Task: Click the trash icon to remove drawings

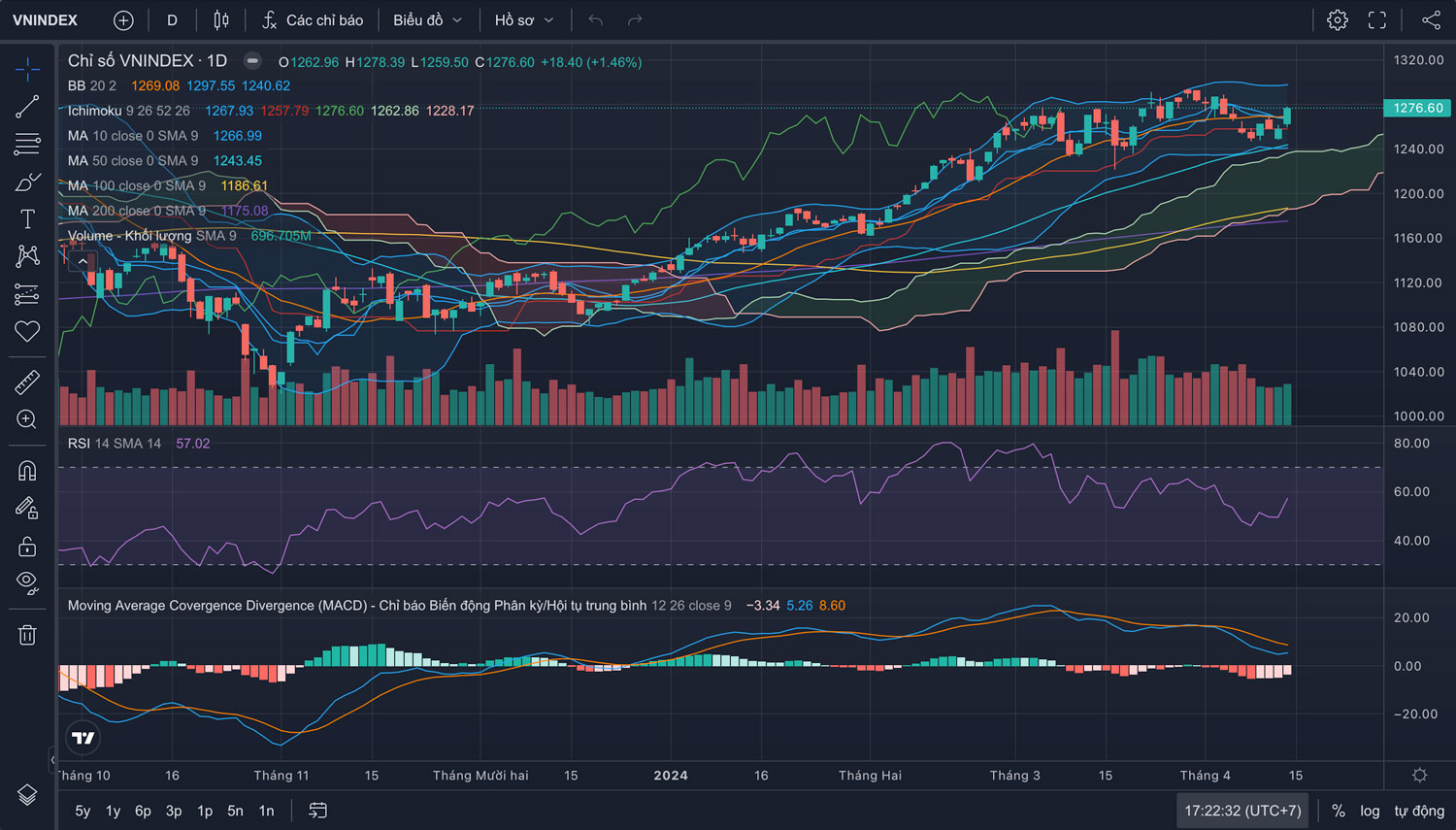Action: pyautogui.click(x=27, y=635)
